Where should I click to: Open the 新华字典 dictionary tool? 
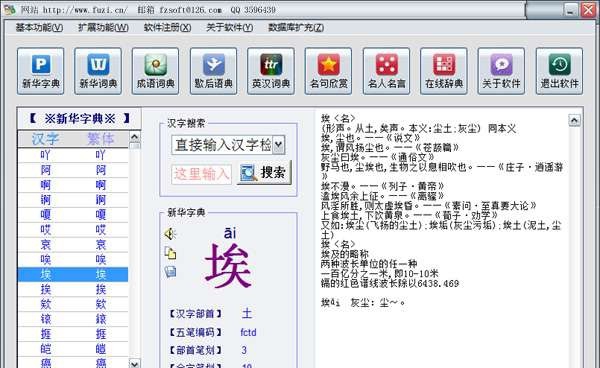(41, 71)
